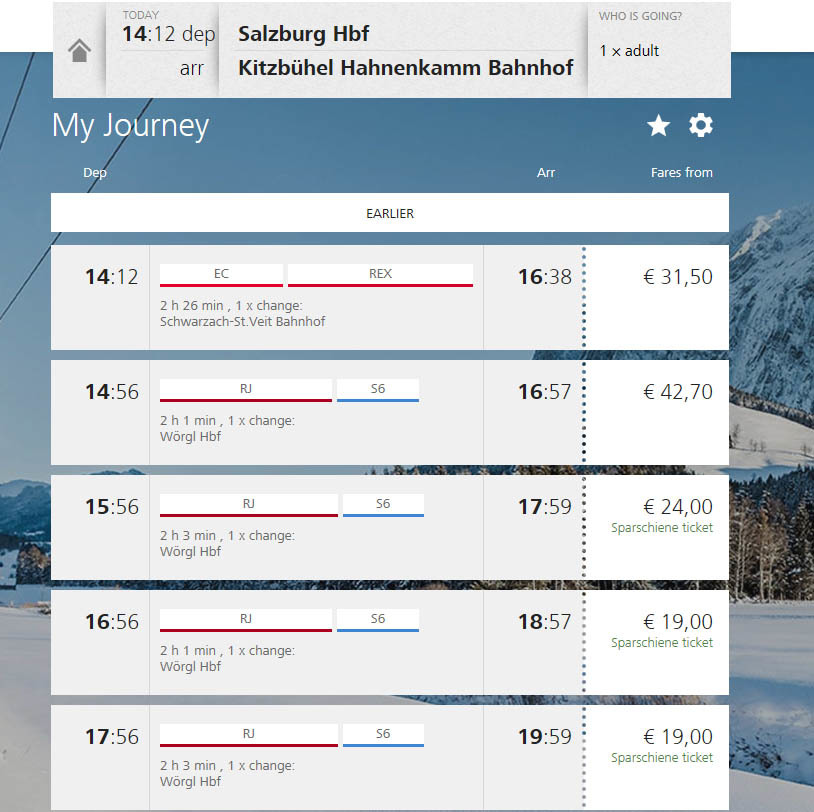Select the € 31,50 fare
The image size is (814, 812).
(x=677, y=277)
